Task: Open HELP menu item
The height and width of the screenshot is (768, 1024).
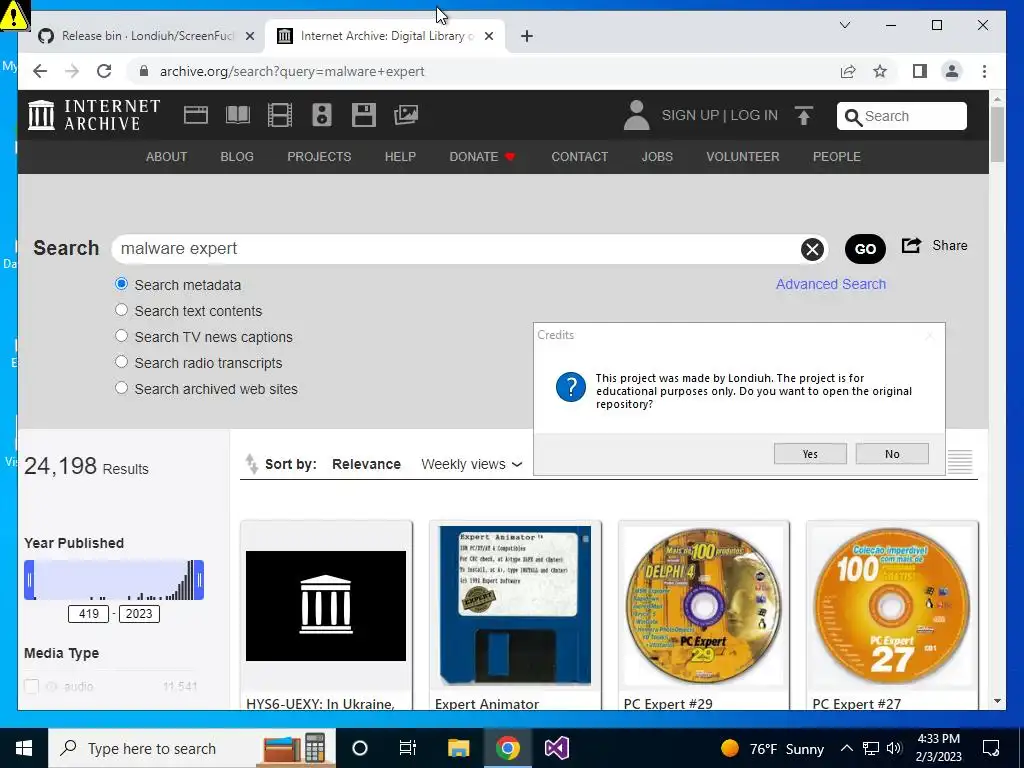Action: [x=400, y=157]
